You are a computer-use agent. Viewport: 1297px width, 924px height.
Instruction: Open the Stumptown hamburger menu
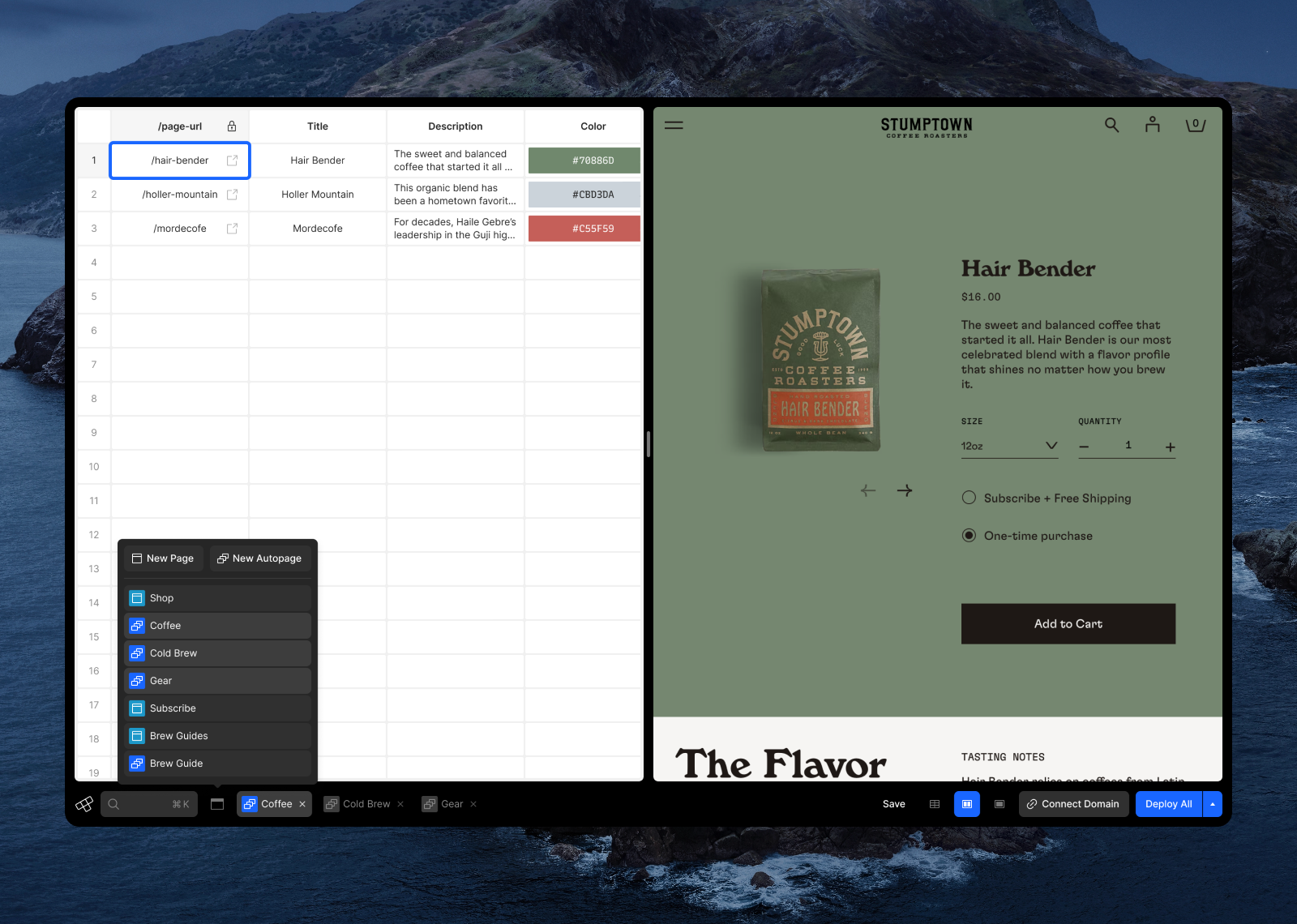674,126
